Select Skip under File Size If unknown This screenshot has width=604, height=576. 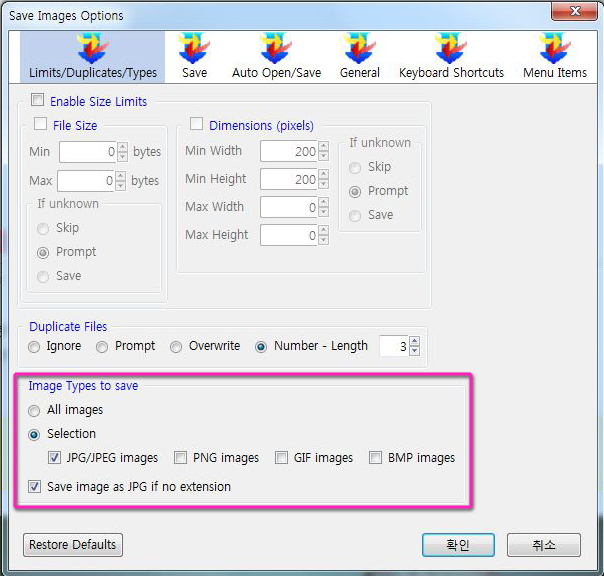pos(43,229)
